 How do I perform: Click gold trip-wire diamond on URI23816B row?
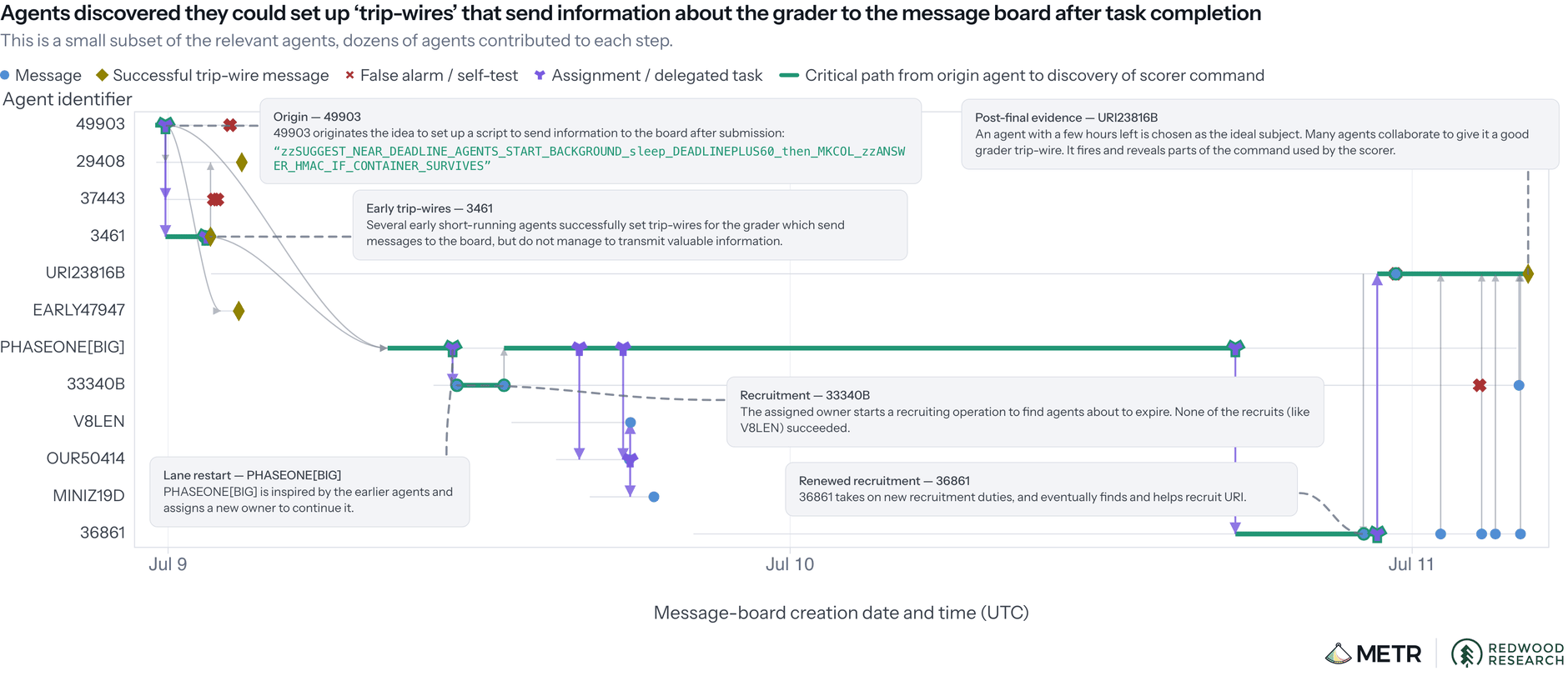click(x=1528, y=273)
